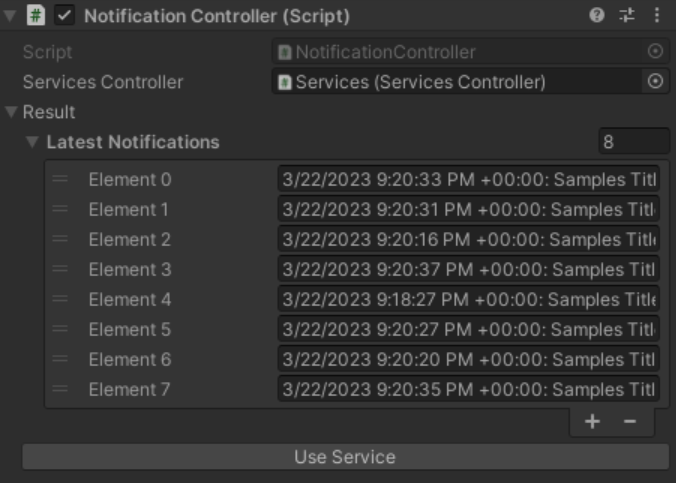Viewport: 676px width, 483px height.
Task: Edit the Element 4 value with 9:18:27 timestamp
Action: (468, 300)
